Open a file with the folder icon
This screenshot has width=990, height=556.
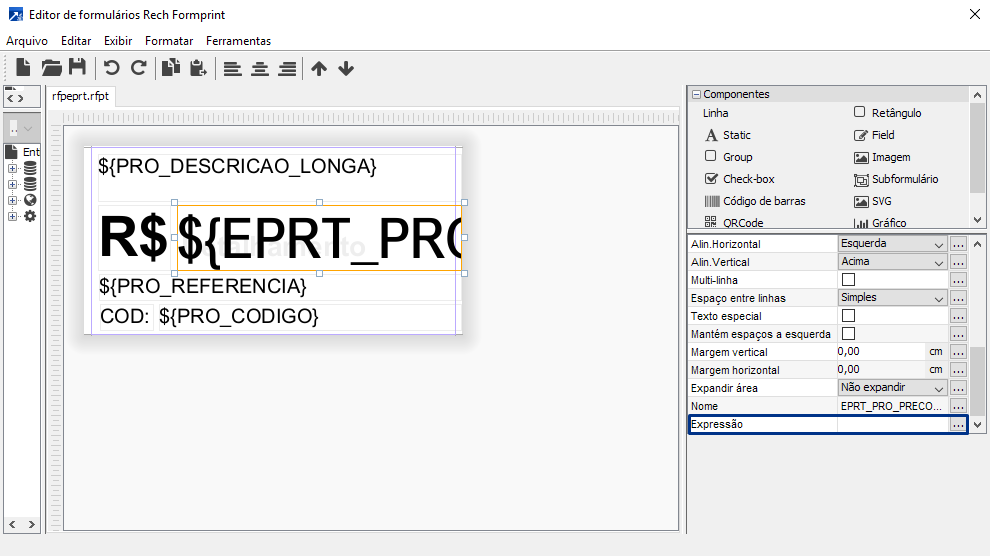(51, 68)
